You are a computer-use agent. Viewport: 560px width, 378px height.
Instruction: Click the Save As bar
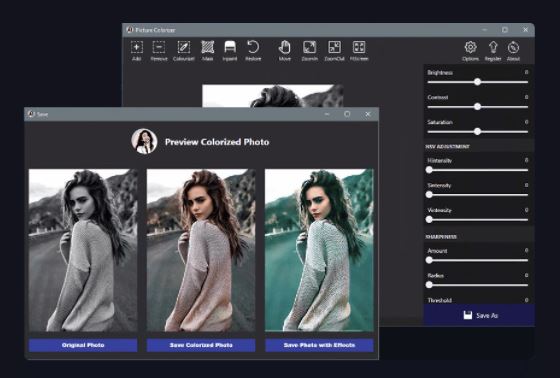[479, 315]
